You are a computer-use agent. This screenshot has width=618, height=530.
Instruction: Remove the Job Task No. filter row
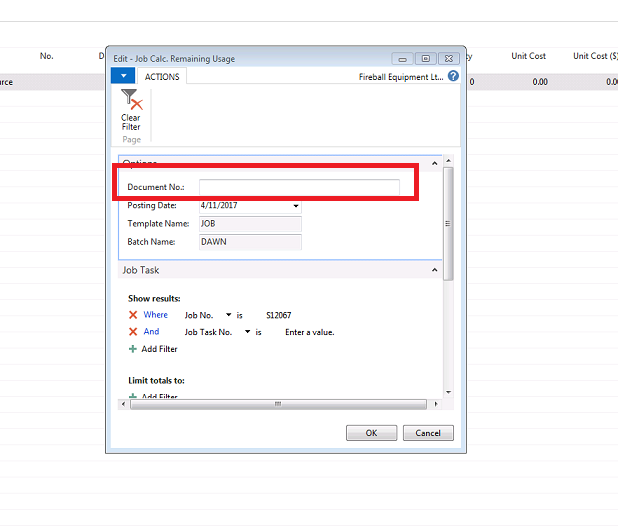[x=133, y=332]
